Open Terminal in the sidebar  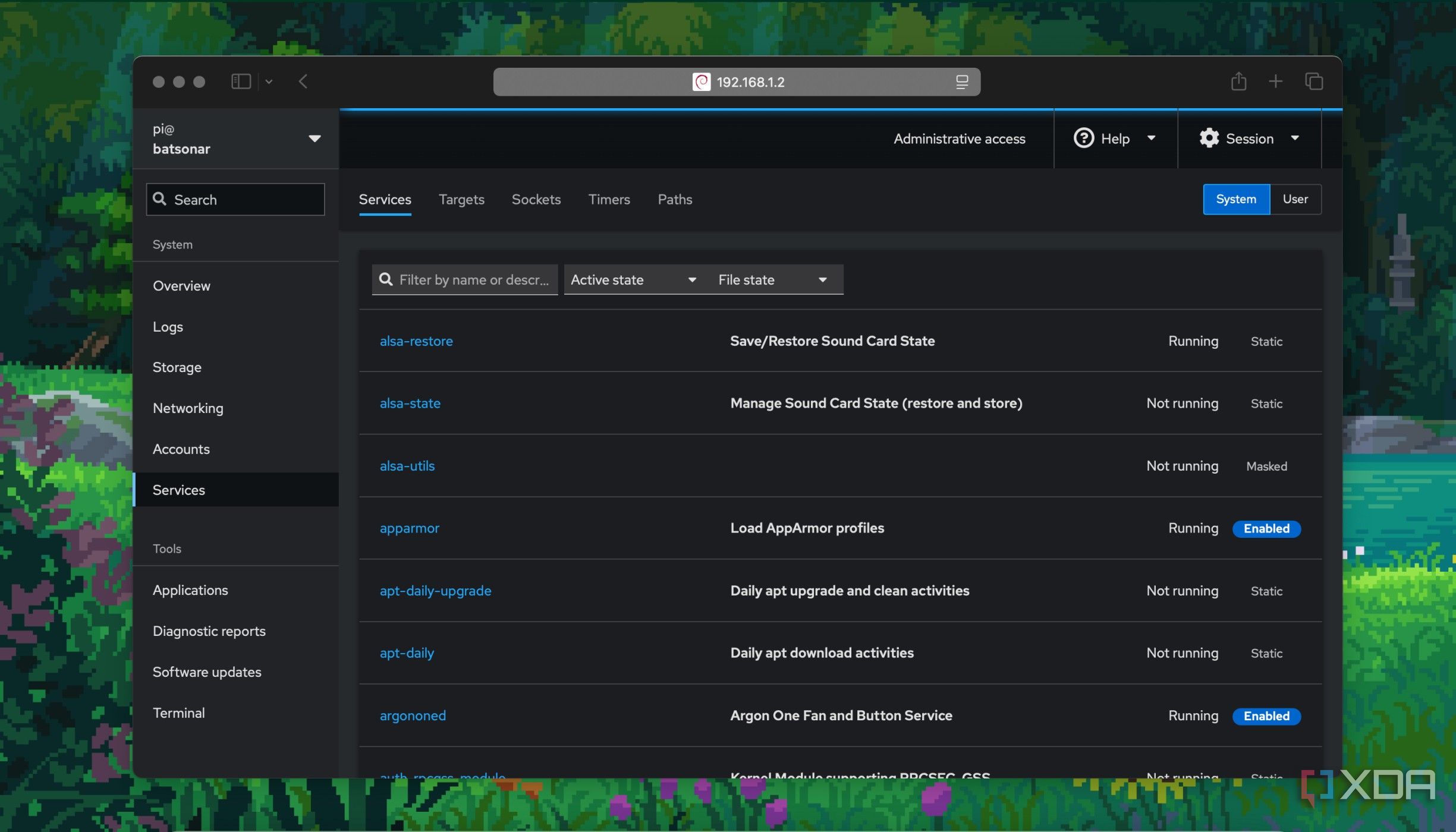pos(235,713)
